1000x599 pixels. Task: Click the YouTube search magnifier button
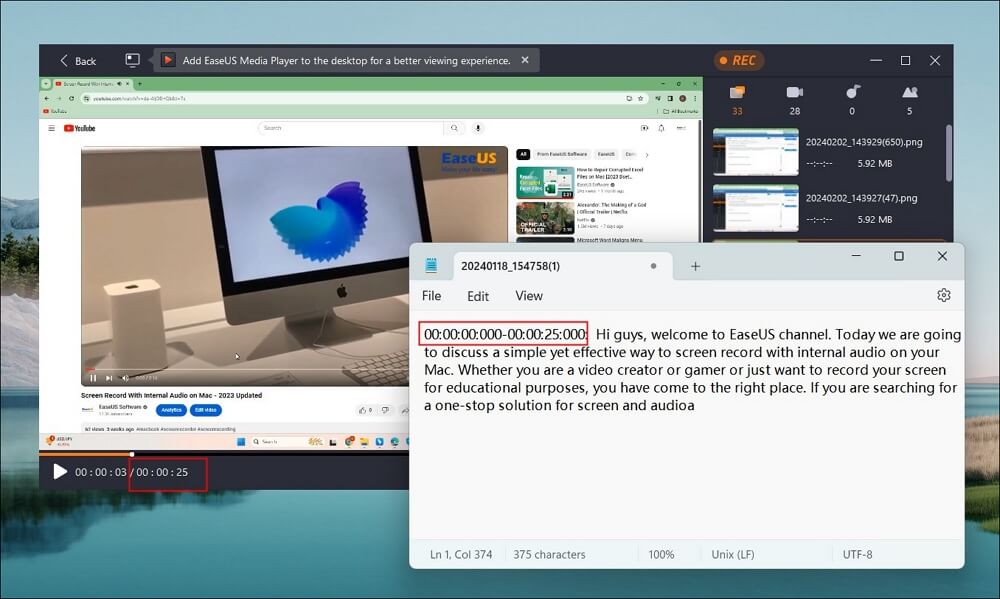[x=454, y=128]
